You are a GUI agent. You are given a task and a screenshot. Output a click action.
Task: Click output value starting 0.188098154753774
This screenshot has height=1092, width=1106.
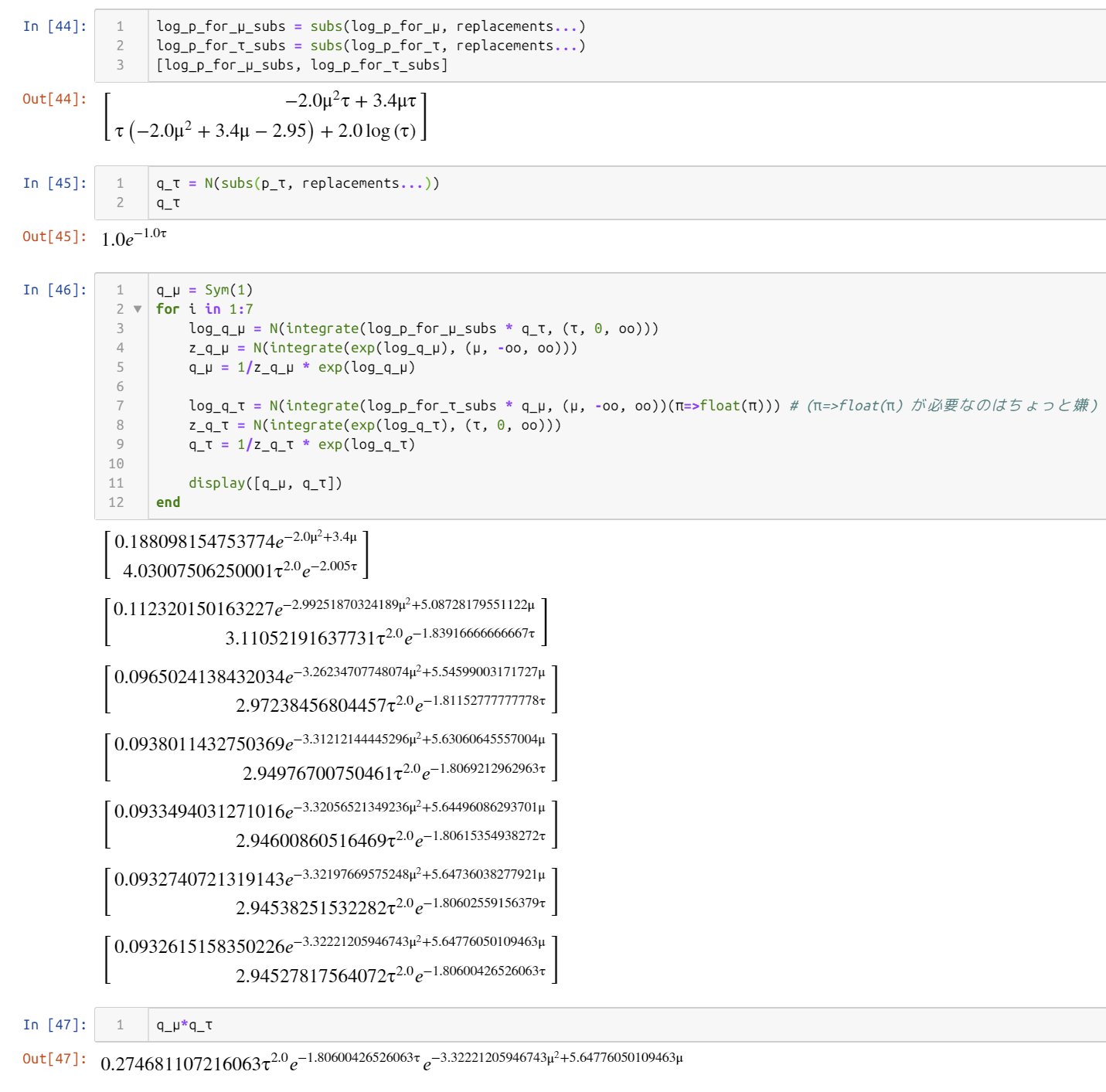(x=236, y=540)
